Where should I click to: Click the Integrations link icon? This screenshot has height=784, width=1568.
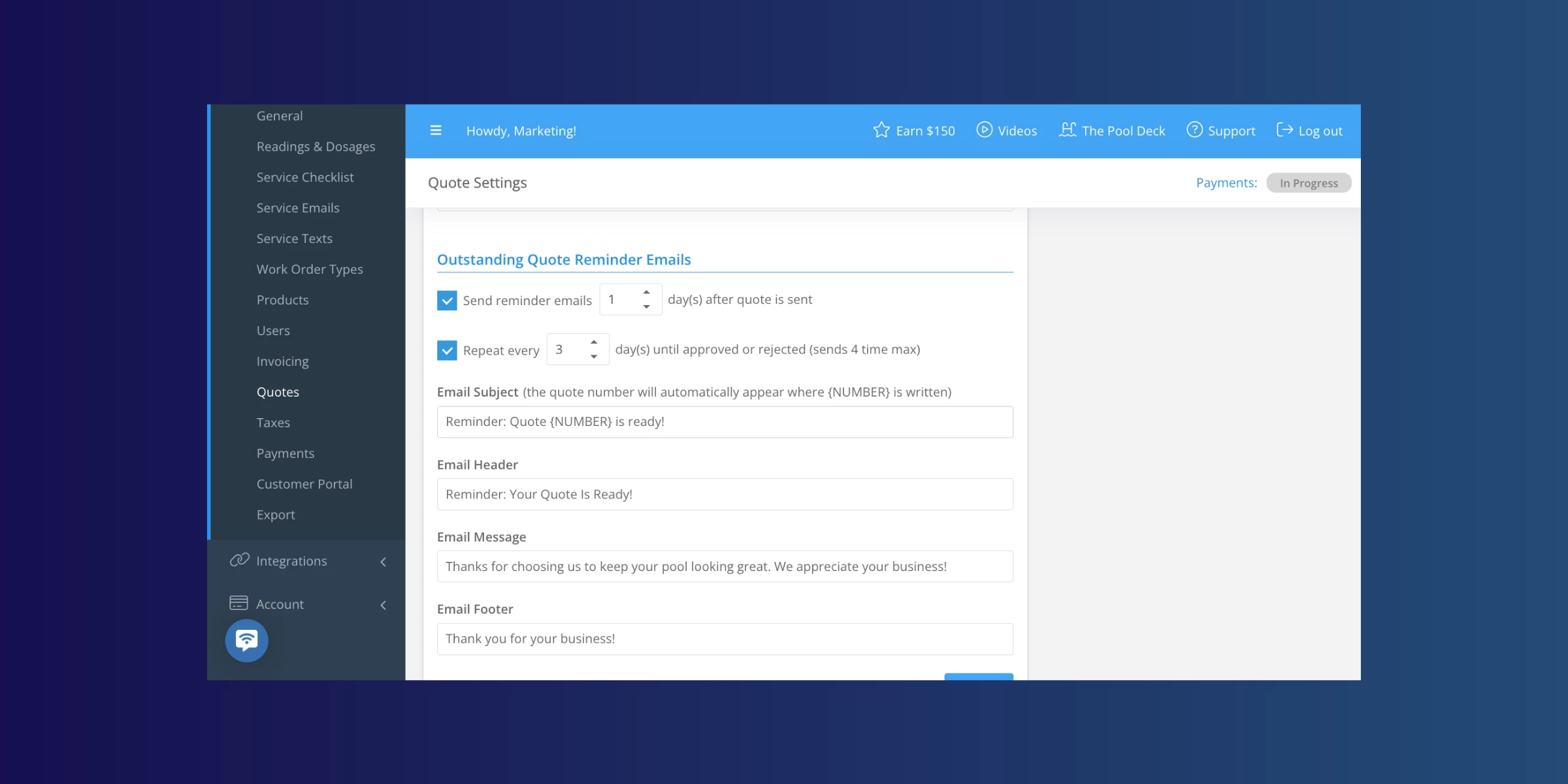coord(239,561)
